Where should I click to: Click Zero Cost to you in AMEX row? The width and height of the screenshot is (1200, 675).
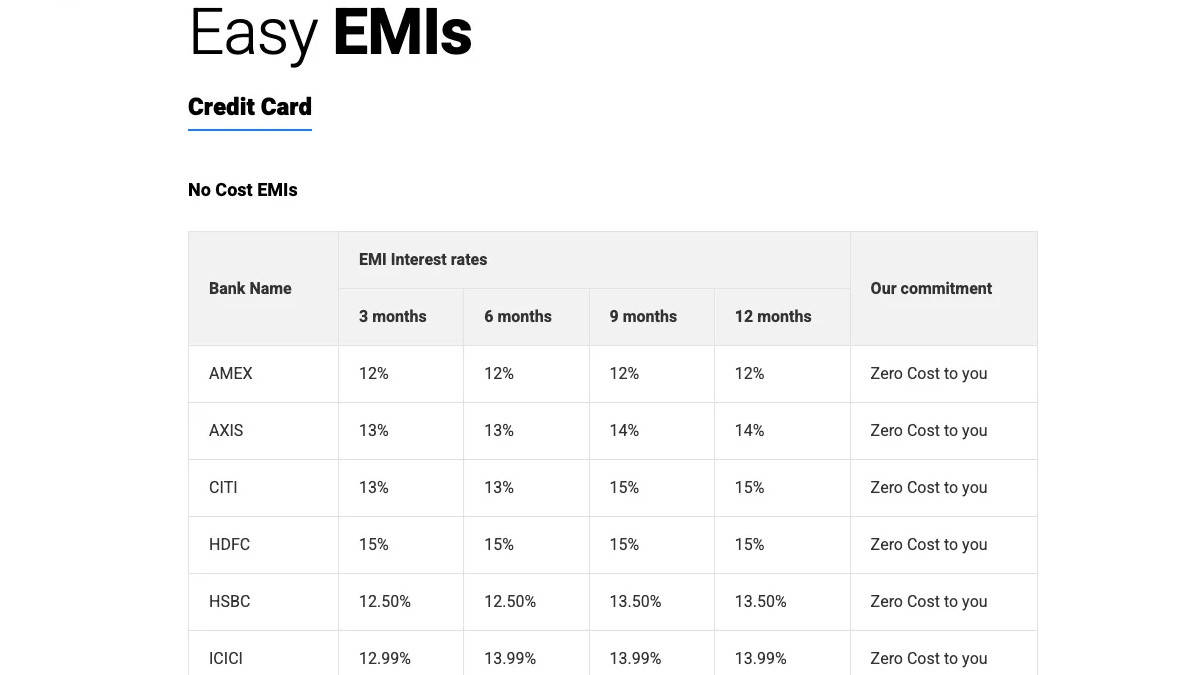click(x=929, y=374)
